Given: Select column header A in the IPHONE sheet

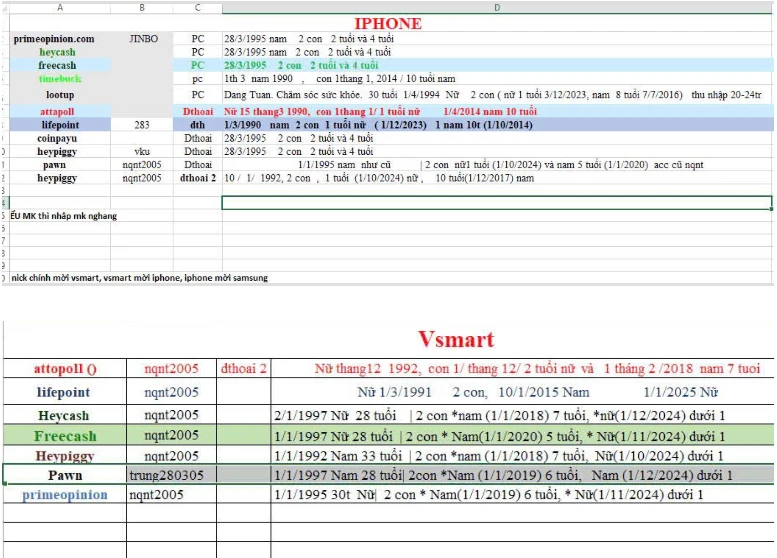Looking at the screenshot, I should pos(60,7).
